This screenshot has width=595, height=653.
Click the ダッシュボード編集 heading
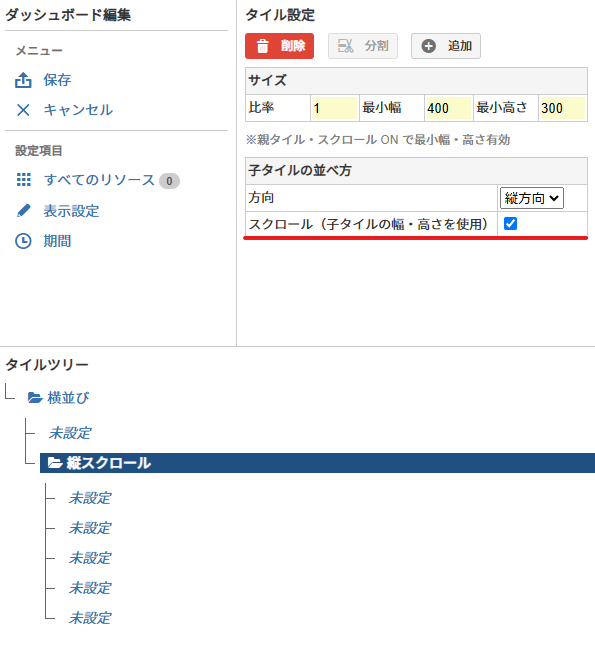click(68, 15)
